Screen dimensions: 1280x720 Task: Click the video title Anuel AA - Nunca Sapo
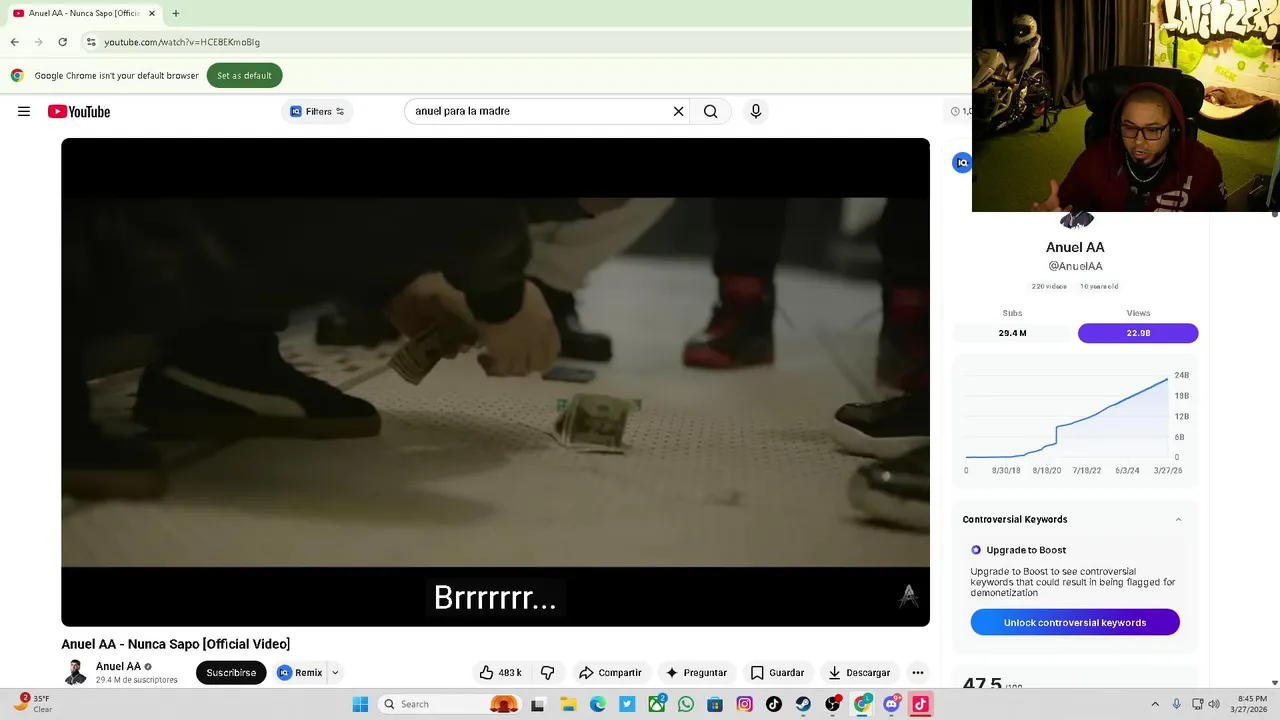tap(176, 644)
